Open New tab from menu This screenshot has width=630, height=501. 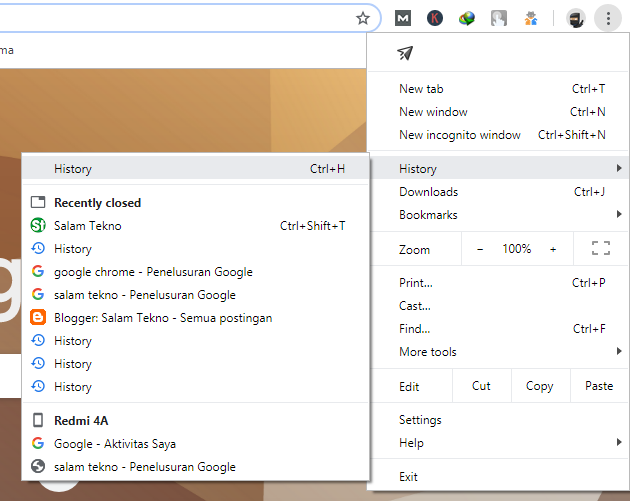pyautogui.click(x=498, y=89)
